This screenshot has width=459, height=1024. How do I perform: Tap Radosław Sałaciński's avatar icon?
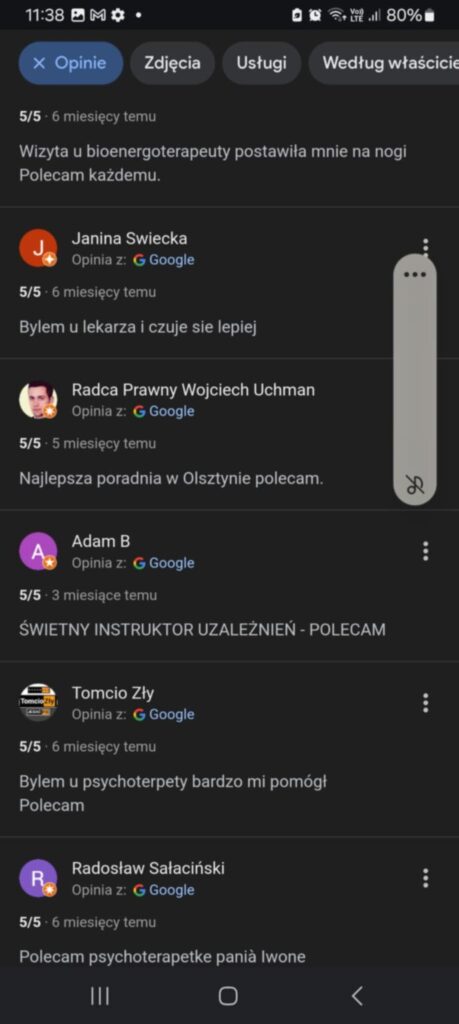click(x=38, y=878)
